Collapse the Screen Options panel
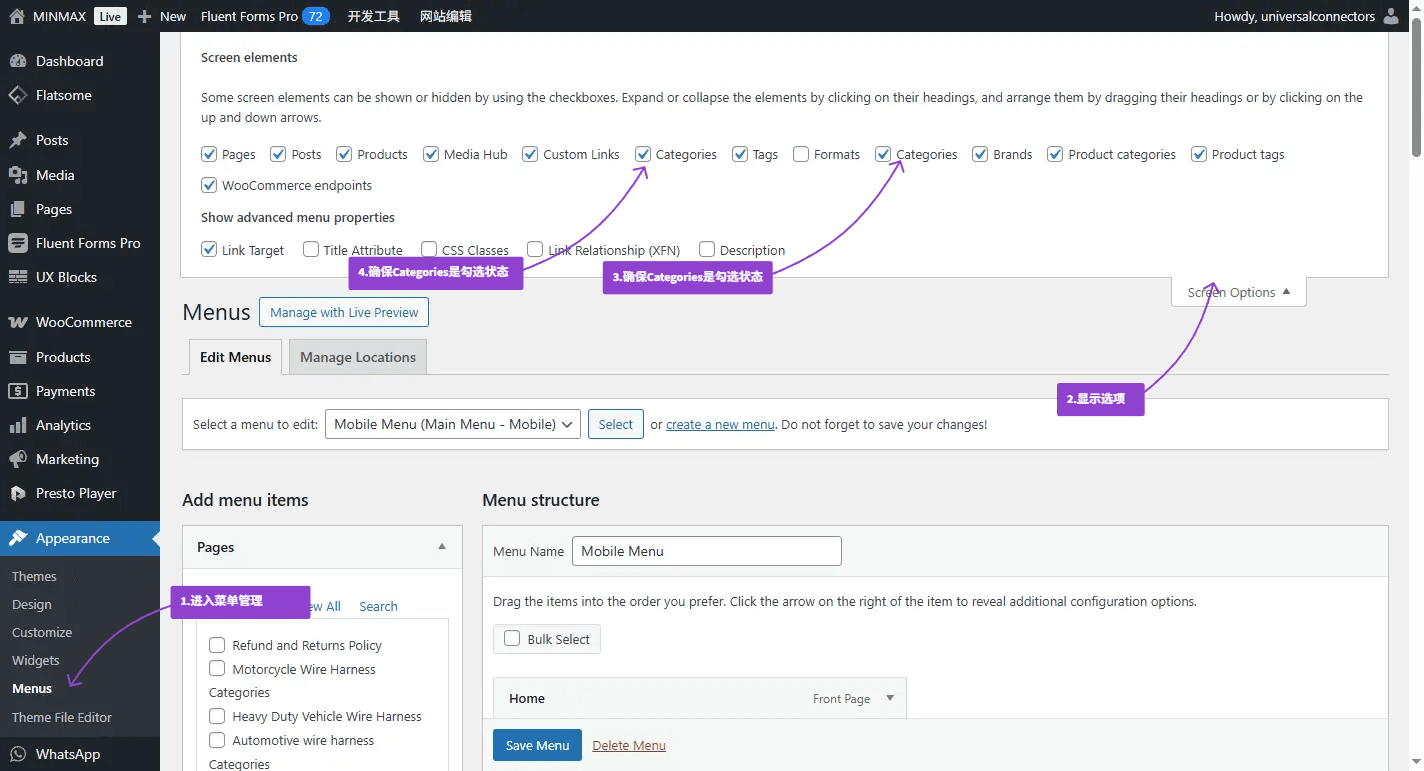 click(1238, 293)
